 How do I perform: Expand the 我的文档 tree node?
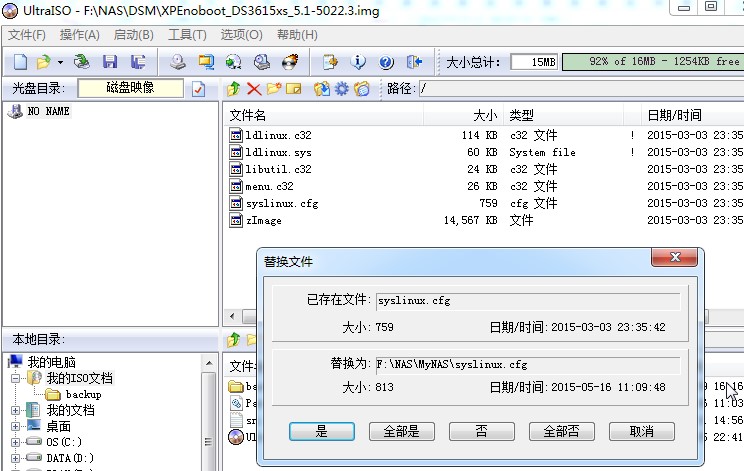tap(15, 410)
